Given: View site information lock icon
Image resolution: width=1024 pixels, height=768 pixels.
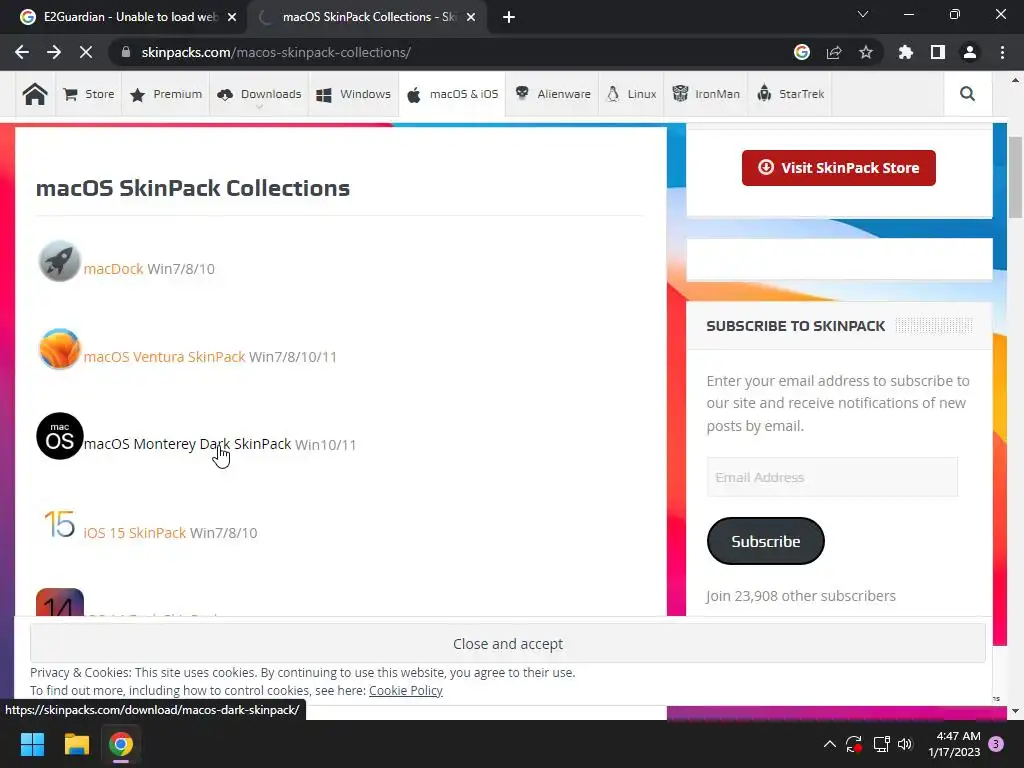Looking at the screenshot, I should coord(126,52).
